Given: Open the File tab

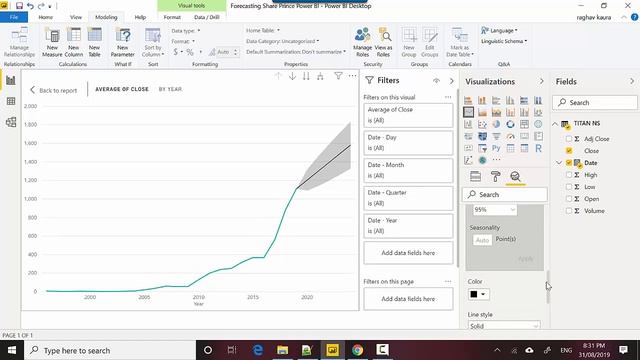Looking at the screenshot, I should coord(14,17).
